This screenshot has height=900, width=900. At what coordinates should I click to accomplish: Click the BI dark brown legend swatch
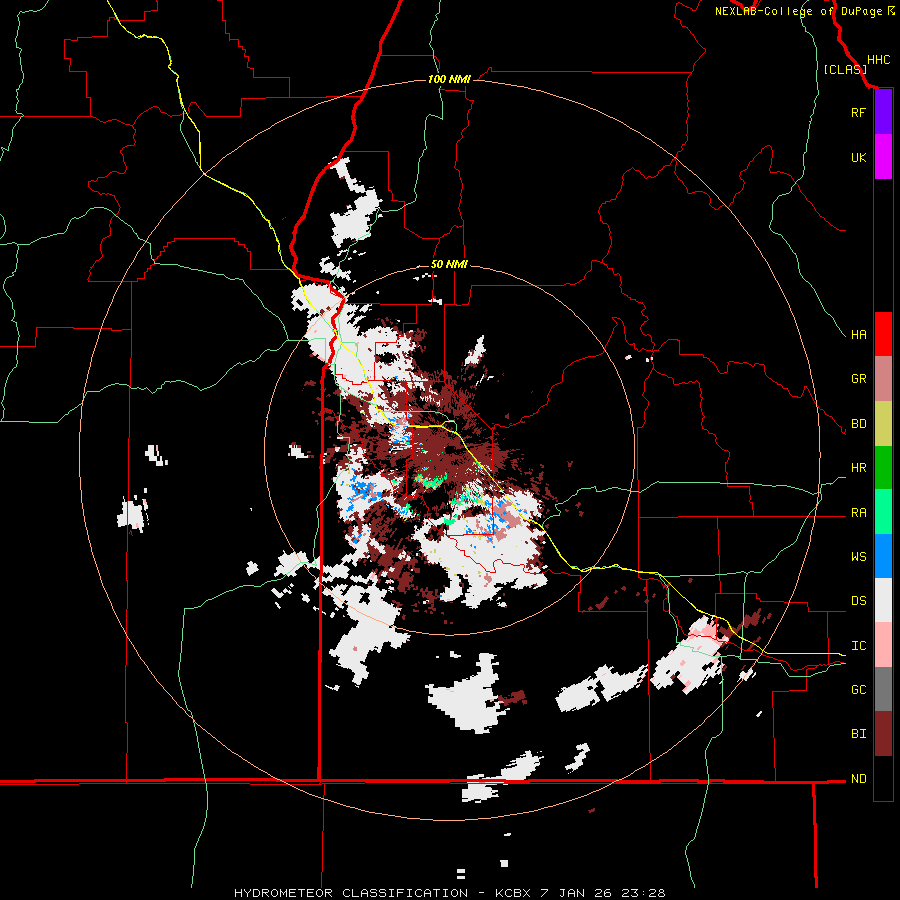(x=883, y=734)
